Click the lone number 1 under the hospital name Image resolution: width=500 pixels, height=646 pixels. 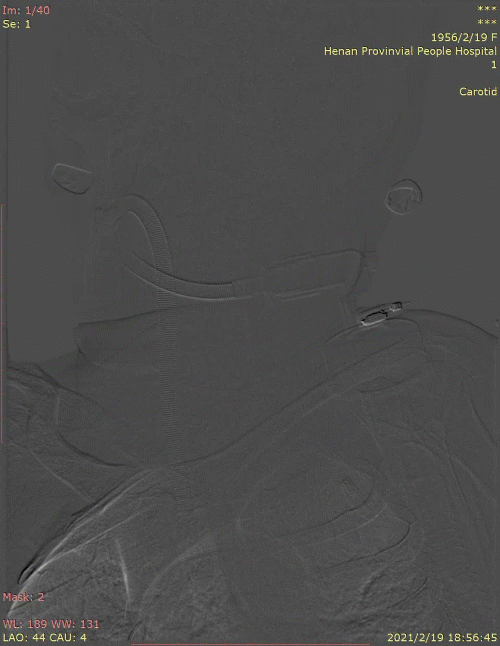pyautogui.click(x=494, y=65)
